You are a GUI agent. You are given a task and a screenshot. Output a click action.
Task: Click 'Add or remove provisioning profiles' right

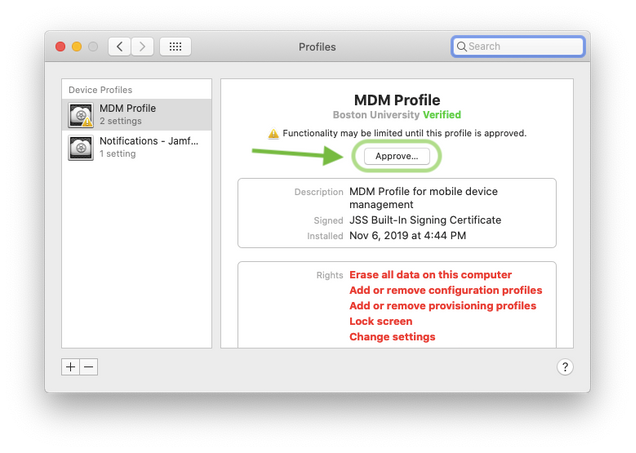pyautogui.click(x=443, y=305)
